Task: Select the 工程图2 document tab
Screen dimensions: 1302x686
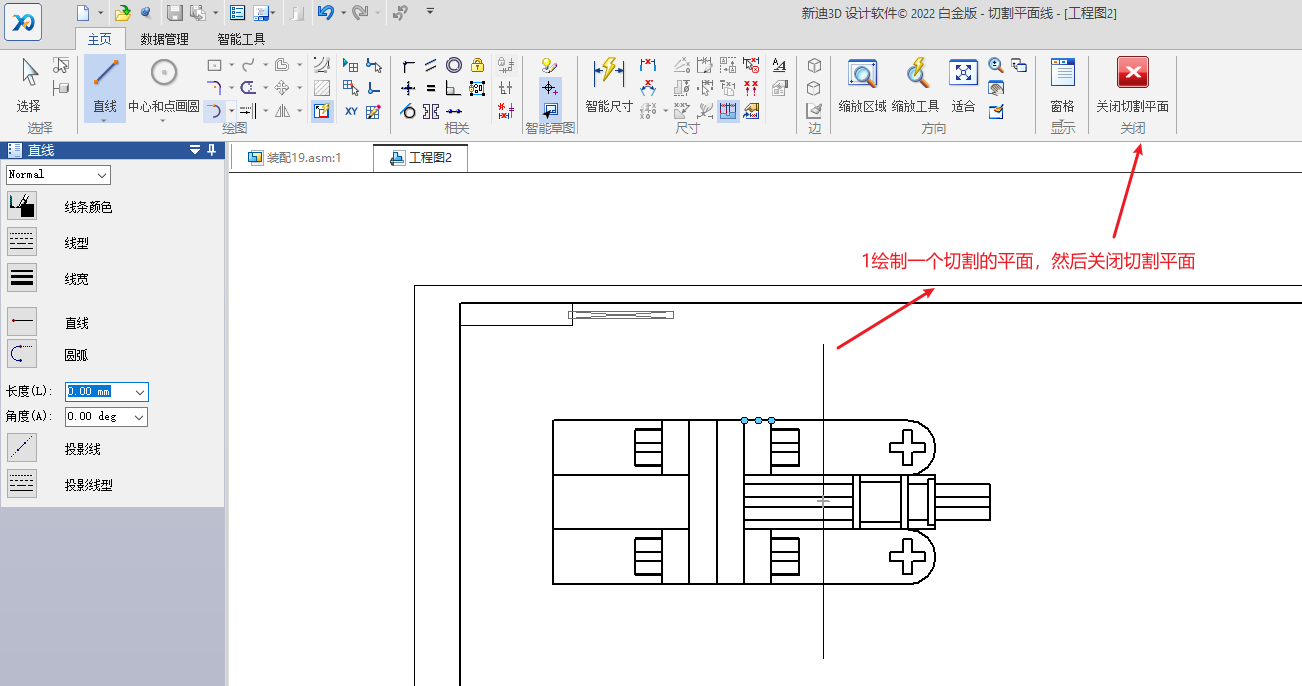Action: point(421,157)
